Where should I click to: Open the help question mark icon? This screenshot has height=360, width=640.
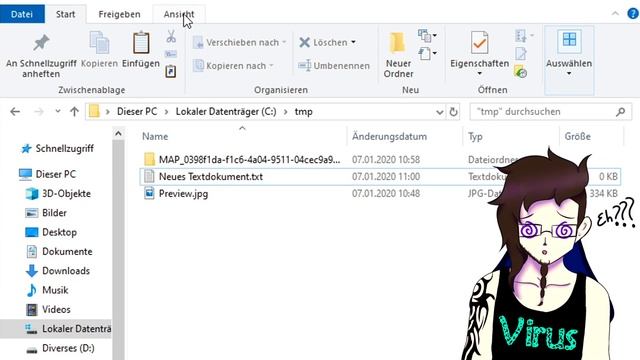(x=633, y=13)
